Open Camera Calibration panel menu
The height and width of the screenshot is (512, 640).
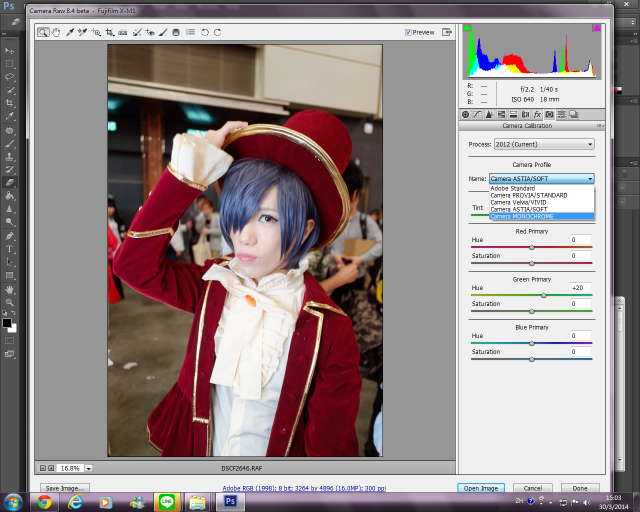click(600, 126)
